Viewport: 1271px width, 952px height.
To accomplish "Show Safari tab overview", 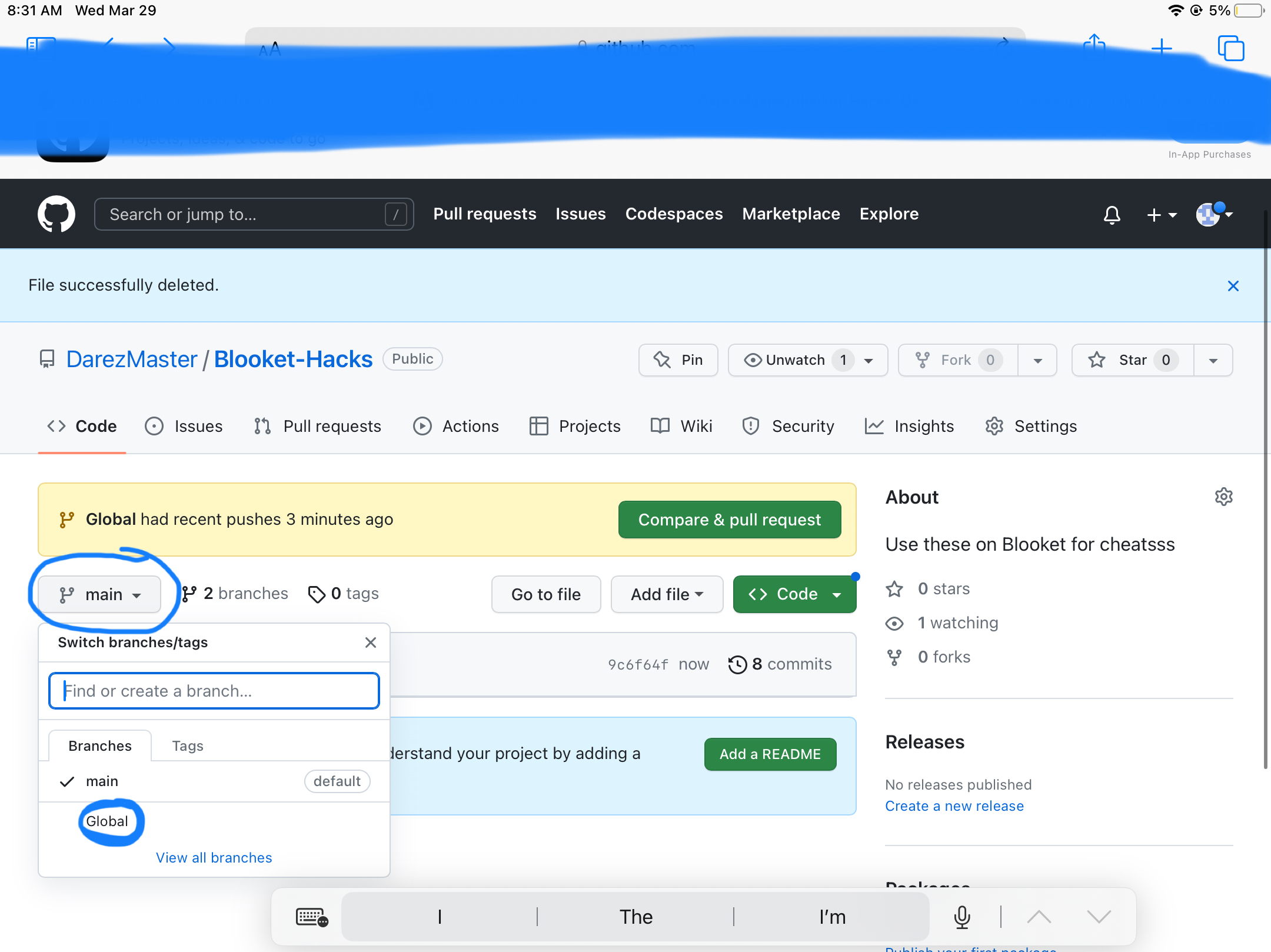I will pos(1231,48).
